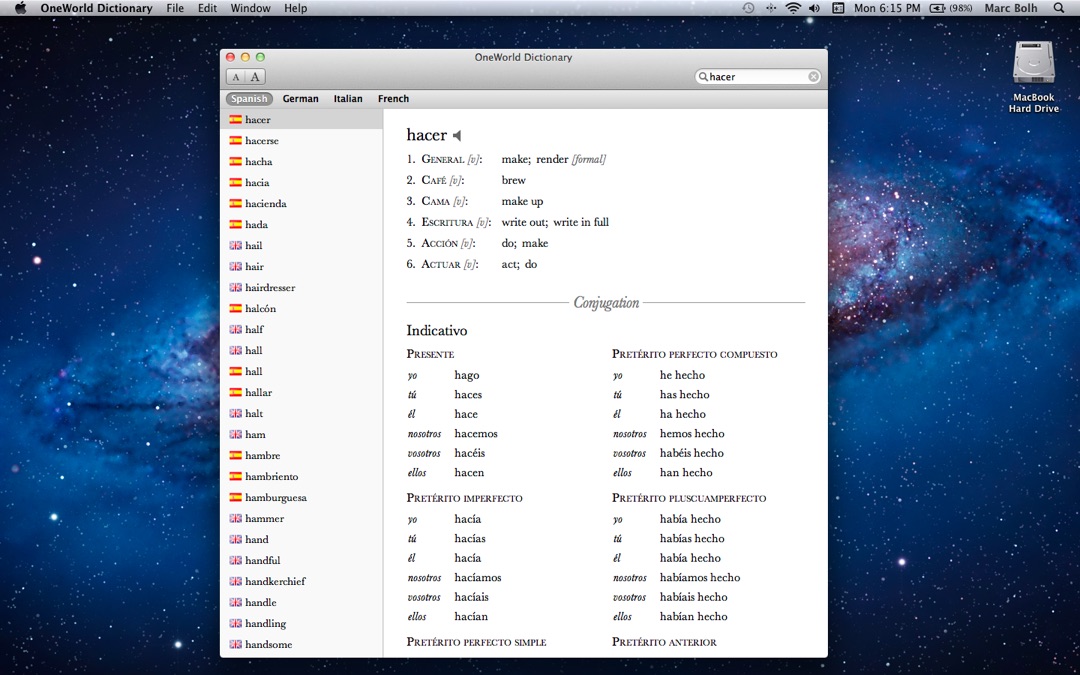Select halt in word list

302,413
